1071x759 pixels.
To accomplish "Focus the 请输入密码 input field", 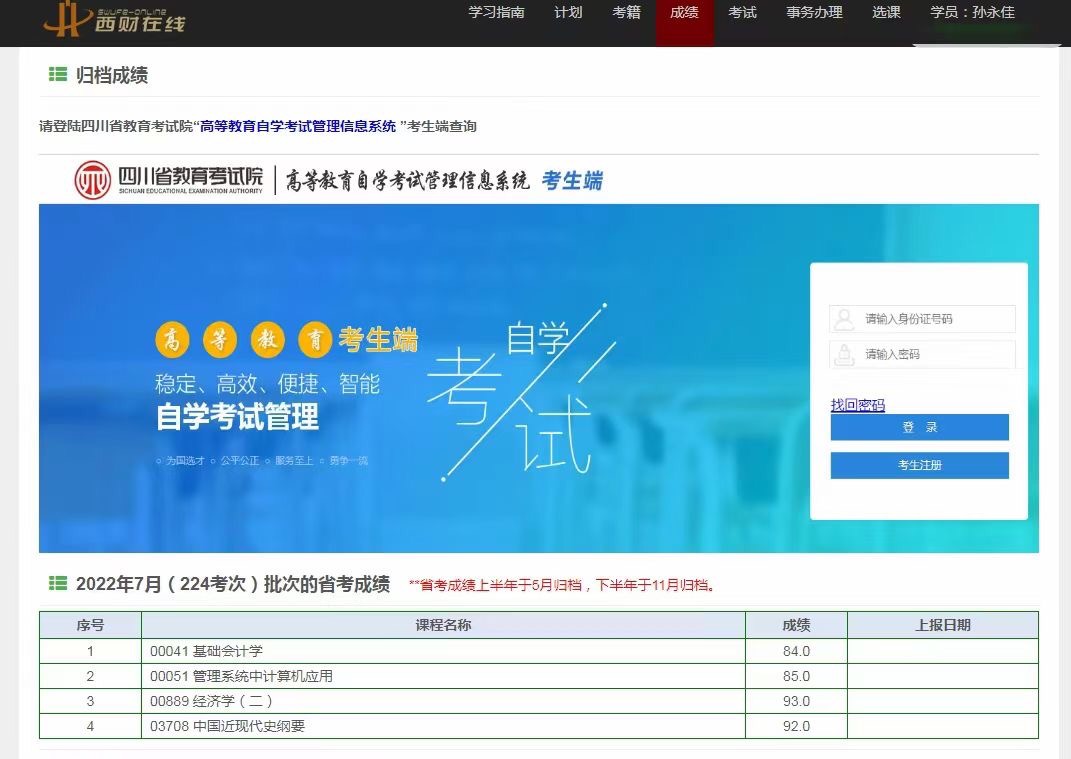I will tap(922, 355).
